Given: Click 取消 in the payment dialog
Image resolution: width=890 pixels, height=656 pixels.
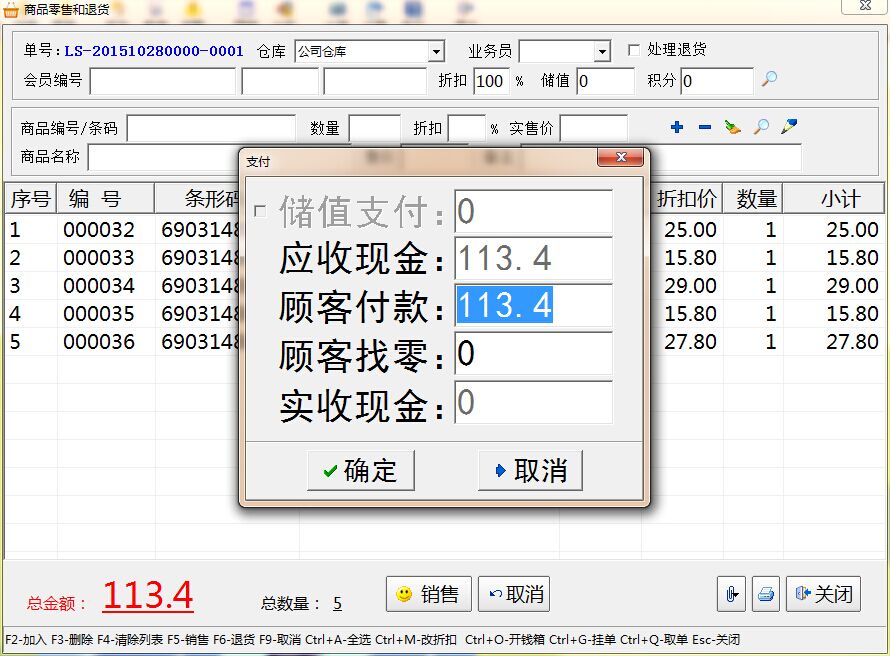Looking at the screenshot, I should pos(531,470).
